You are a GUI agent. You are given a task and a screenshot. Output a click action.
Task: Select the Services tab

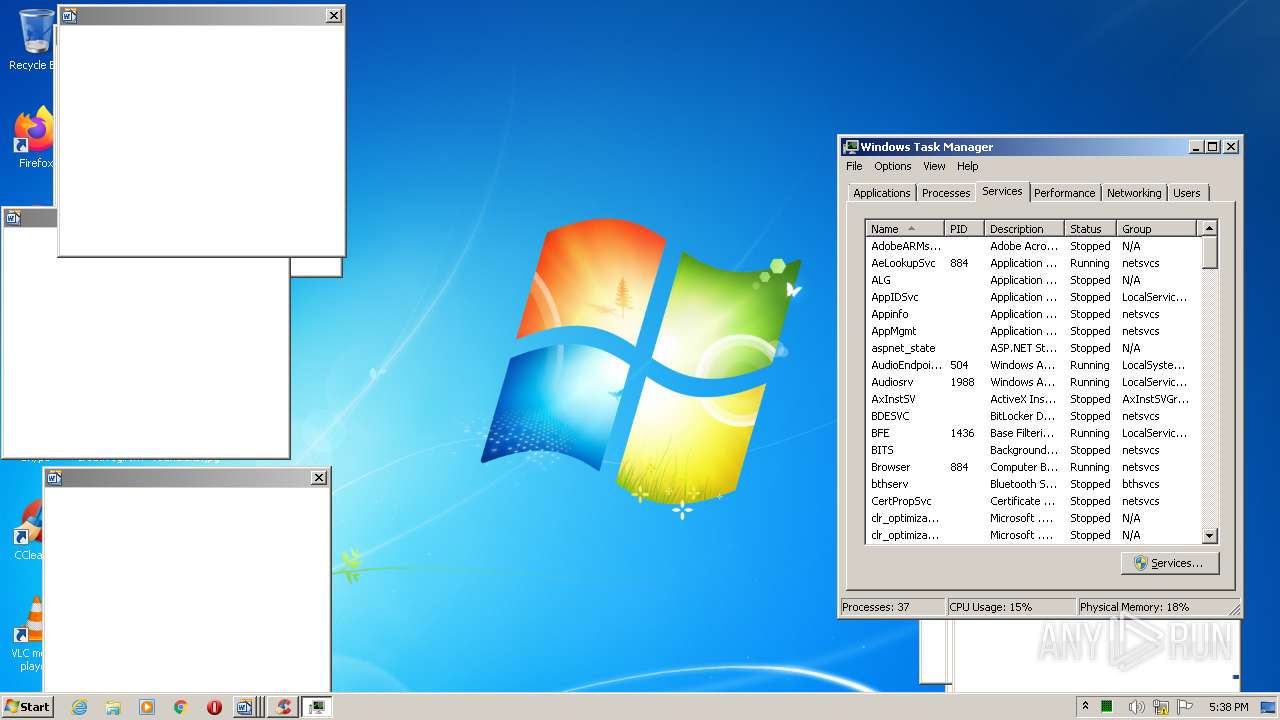[x=1002, y=191]
